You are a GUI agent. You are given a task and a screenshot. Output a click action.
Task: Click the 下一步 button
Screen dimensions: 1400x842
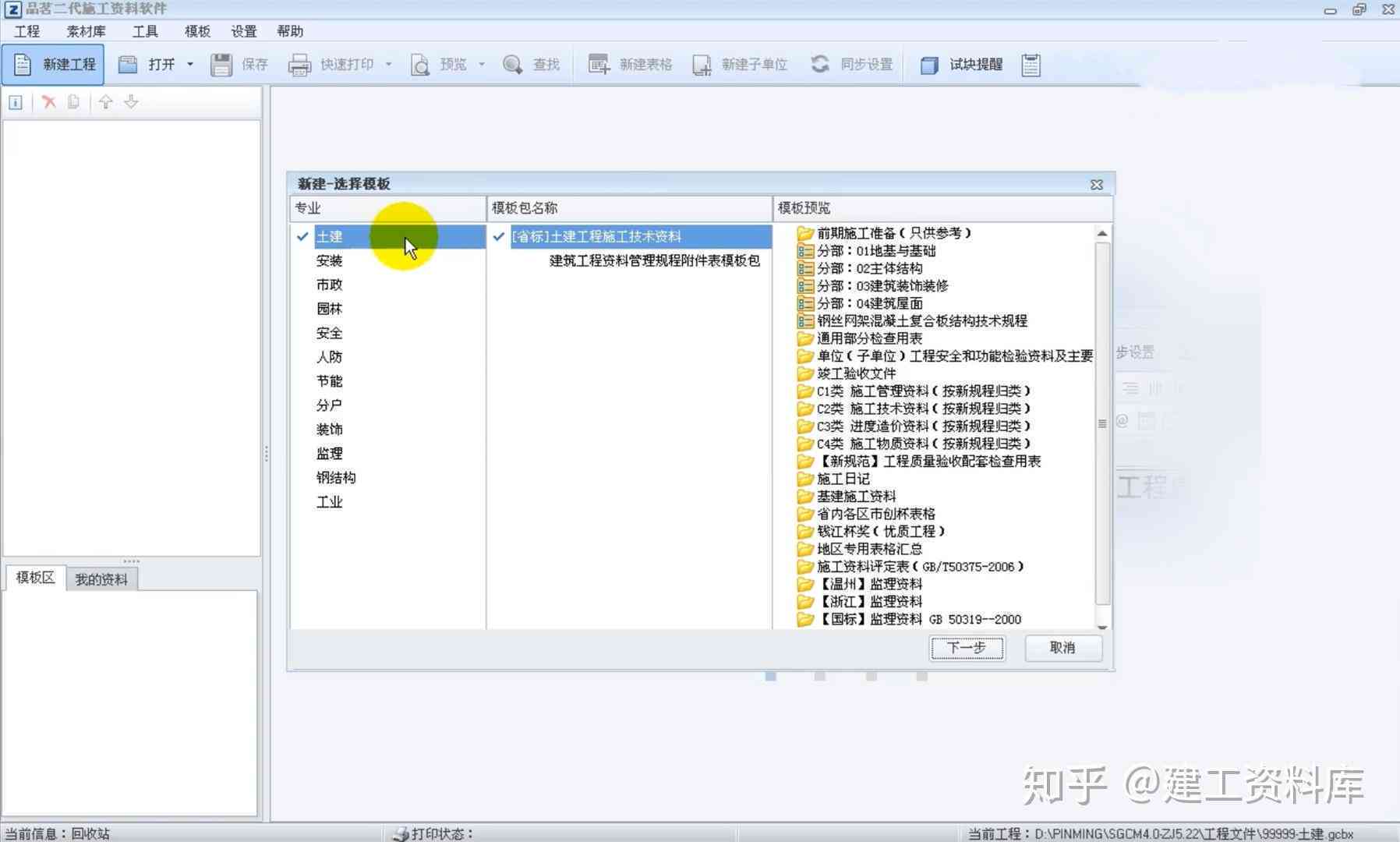(967, 648)
